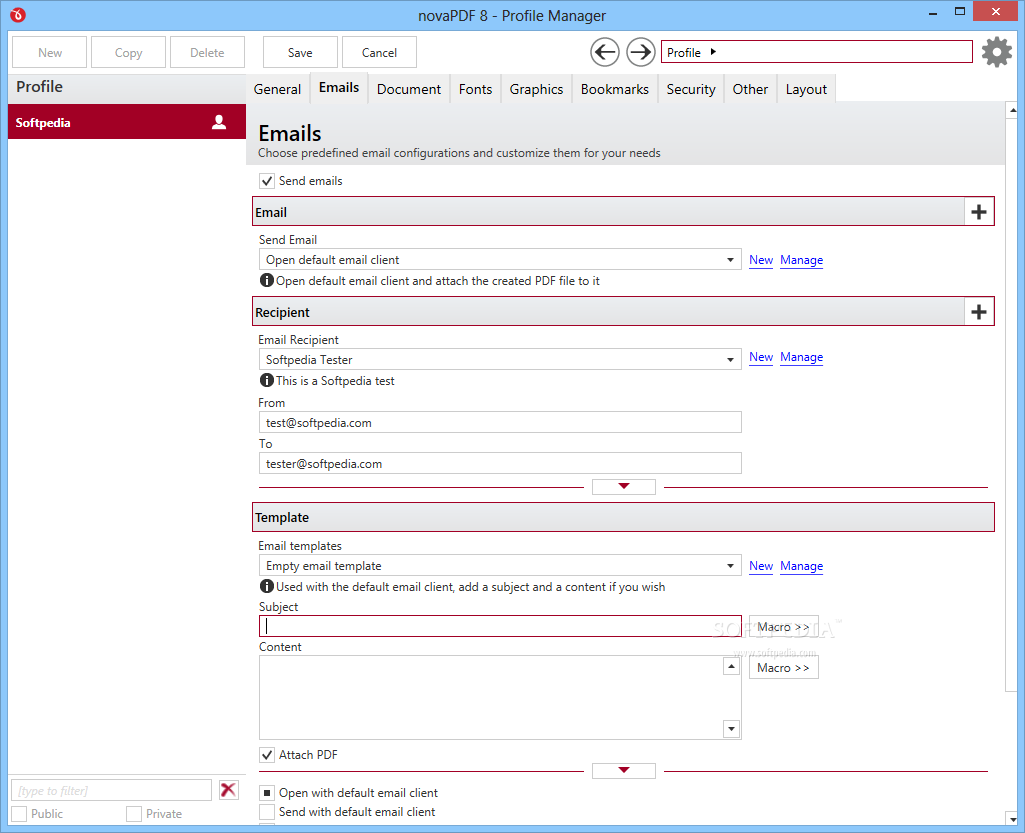
Task: Click the To email input field
Action: [x=500, y=463]
